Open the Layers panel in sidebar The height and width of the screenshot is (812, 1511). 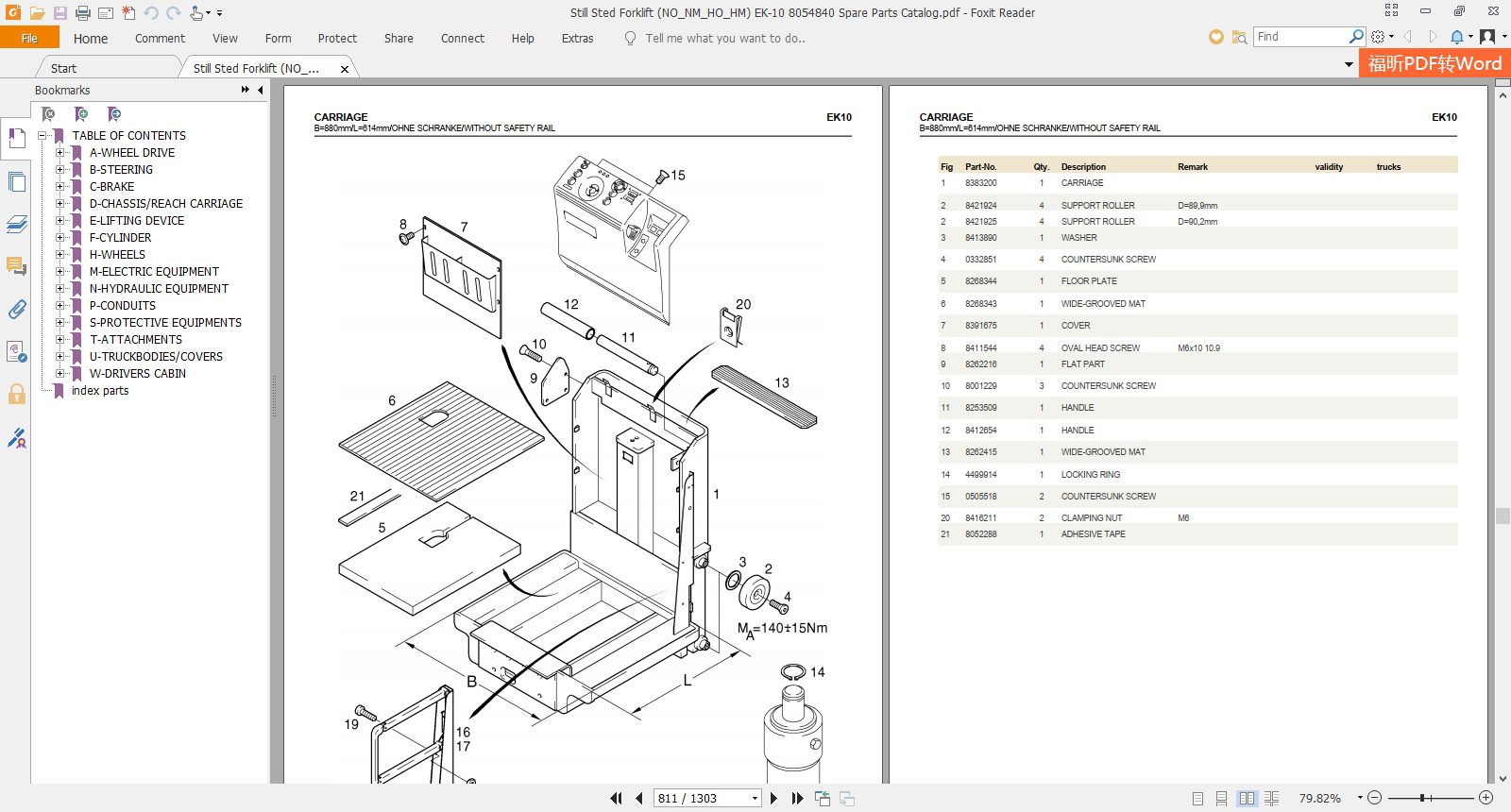[16, 225]
